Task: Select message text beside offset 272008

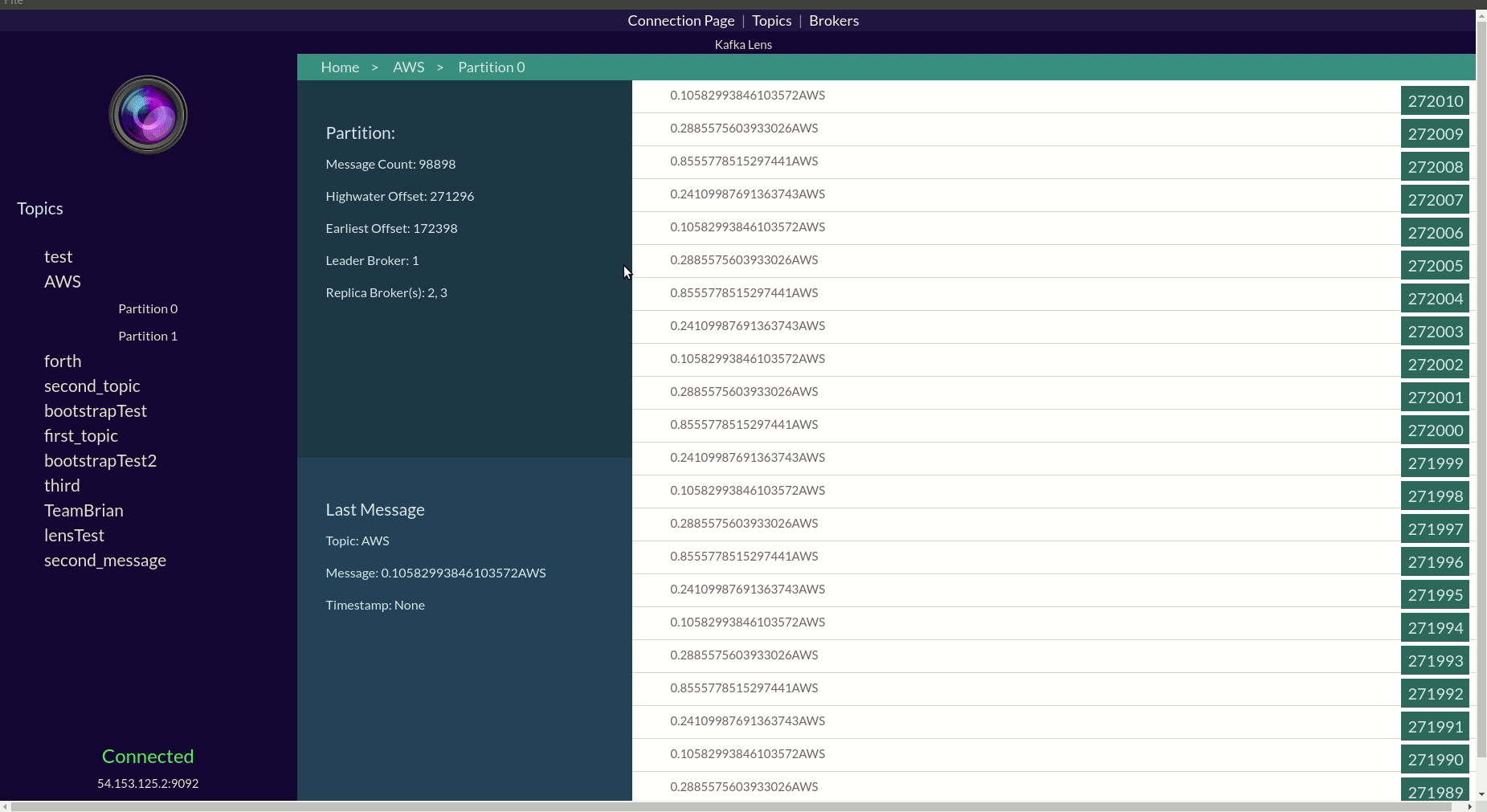Action: [x=744, y=161]
